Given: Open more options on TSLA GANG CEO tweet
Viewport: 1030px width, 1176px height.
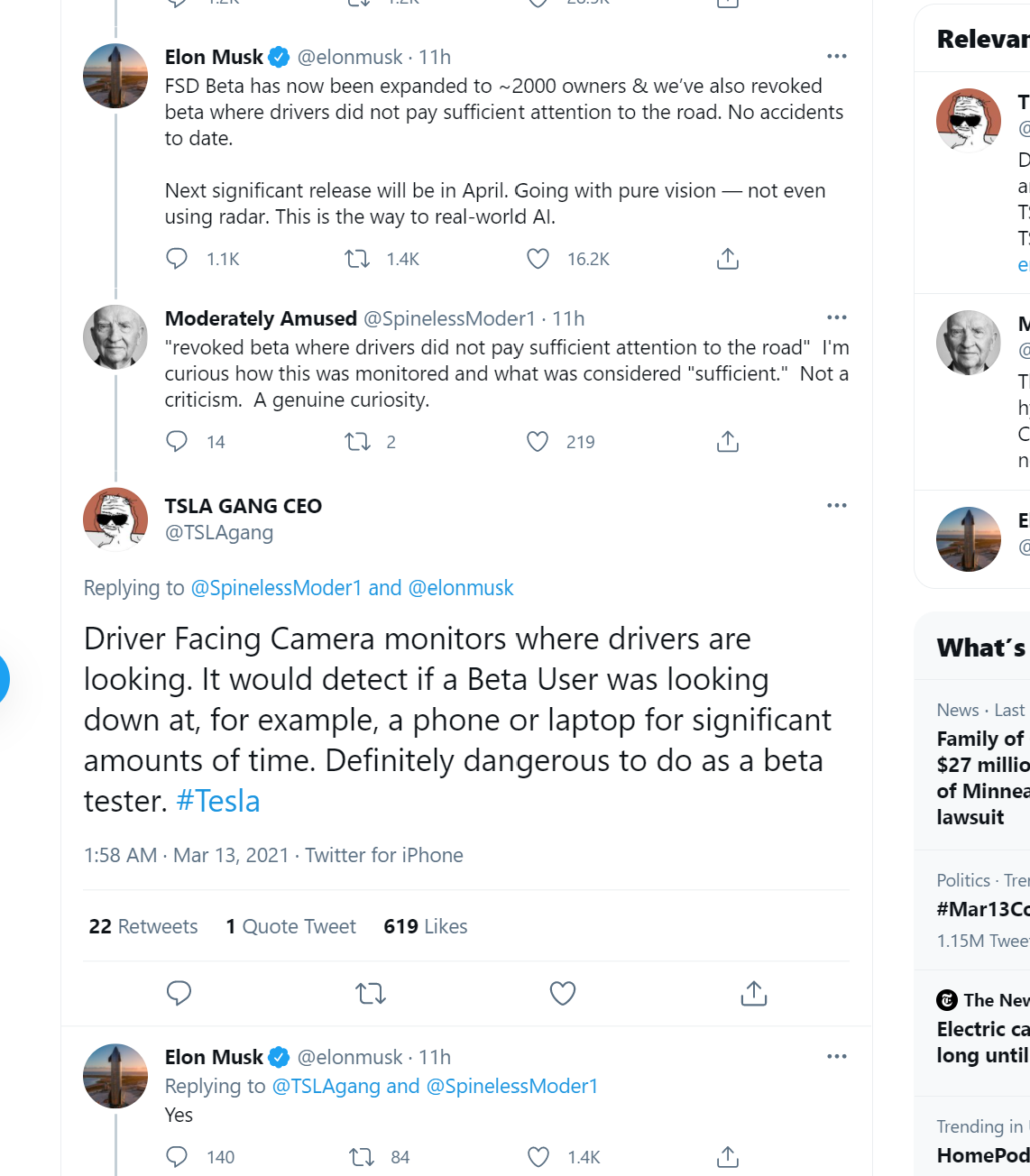Looking at the screenshot, I should (x=837, y=505).
